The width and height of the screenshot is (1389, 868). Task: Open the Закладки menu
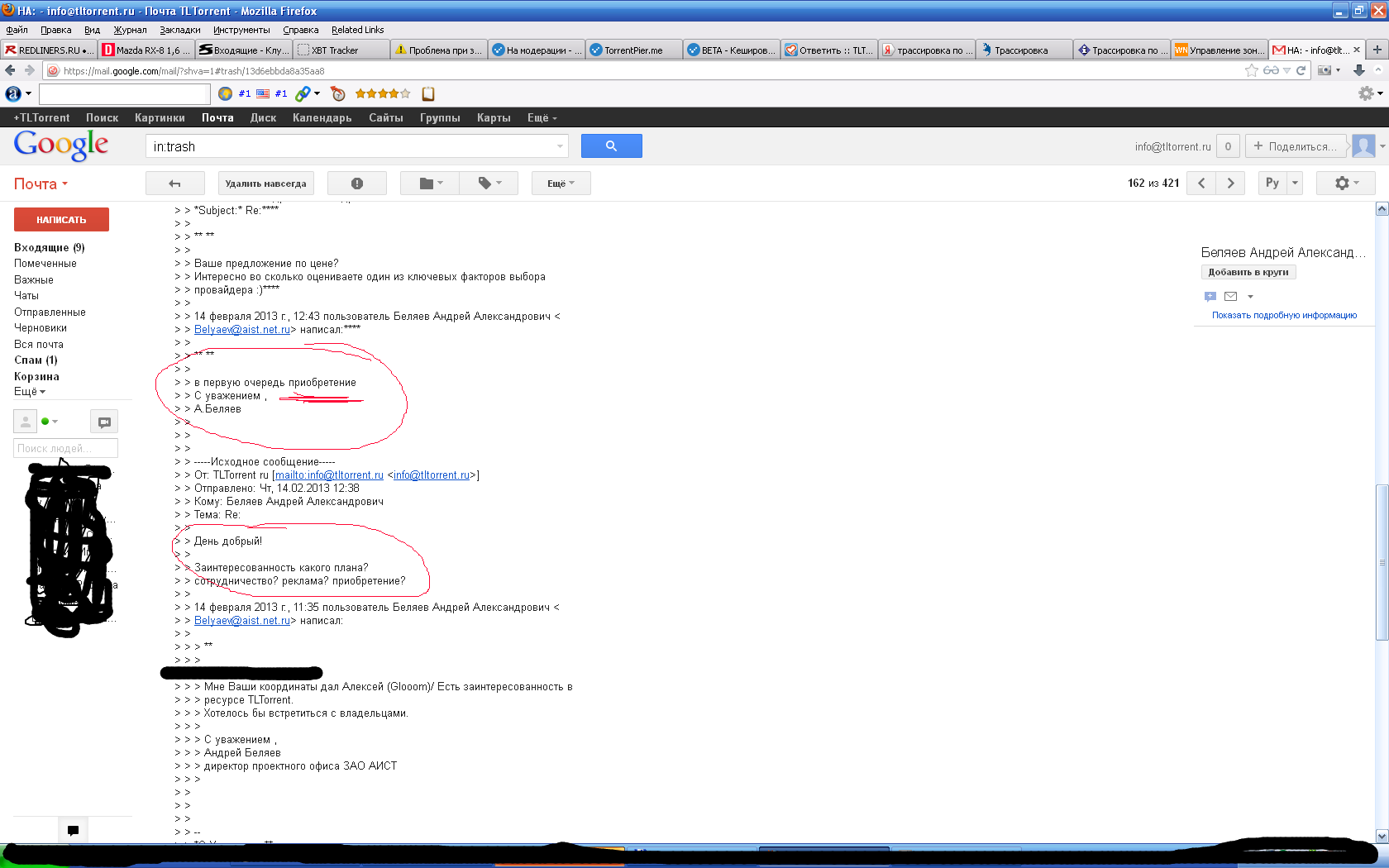(179, 30)
